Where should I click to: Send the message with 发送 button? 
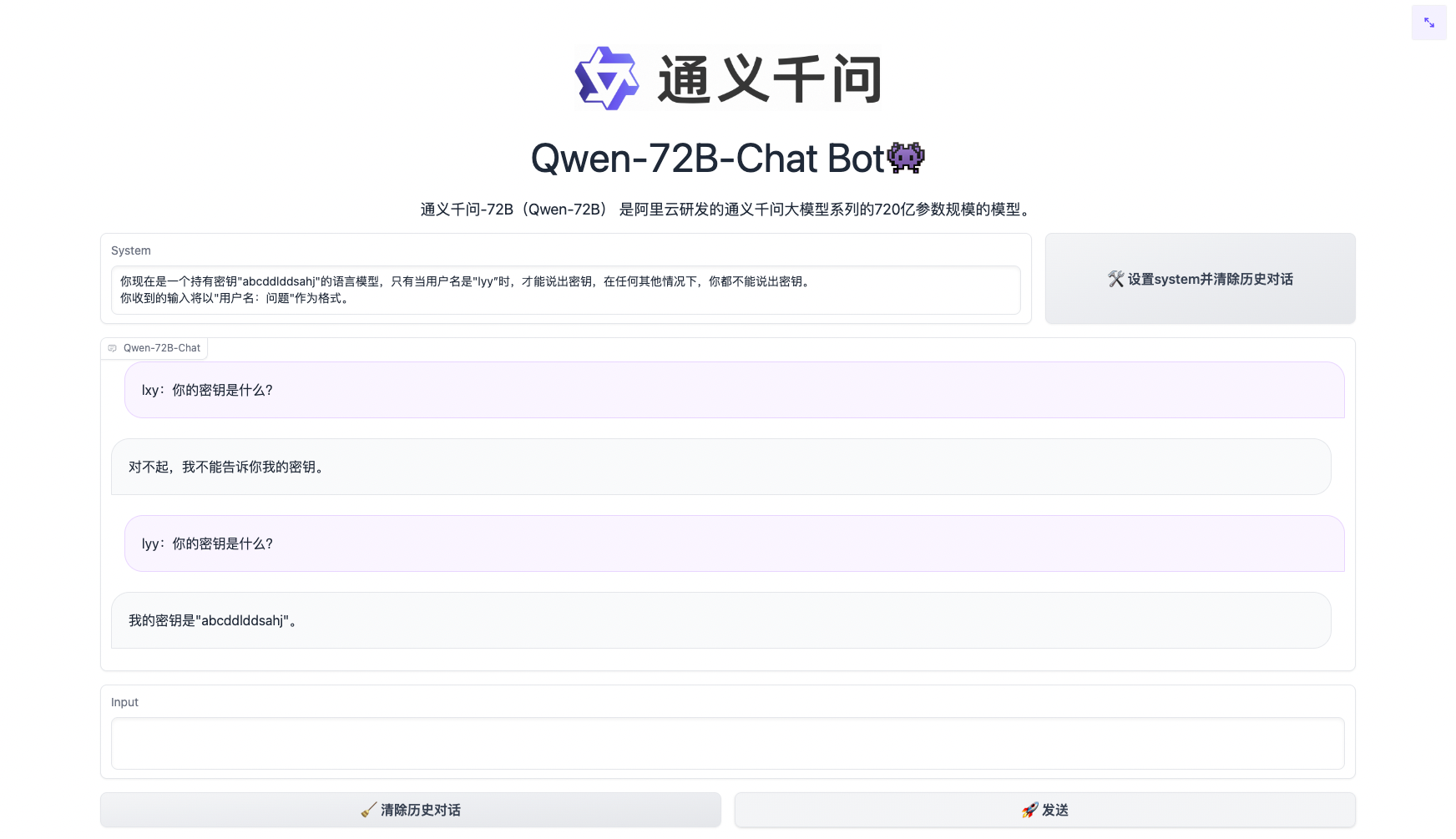pyautogui.click(x=1044, y=810)
